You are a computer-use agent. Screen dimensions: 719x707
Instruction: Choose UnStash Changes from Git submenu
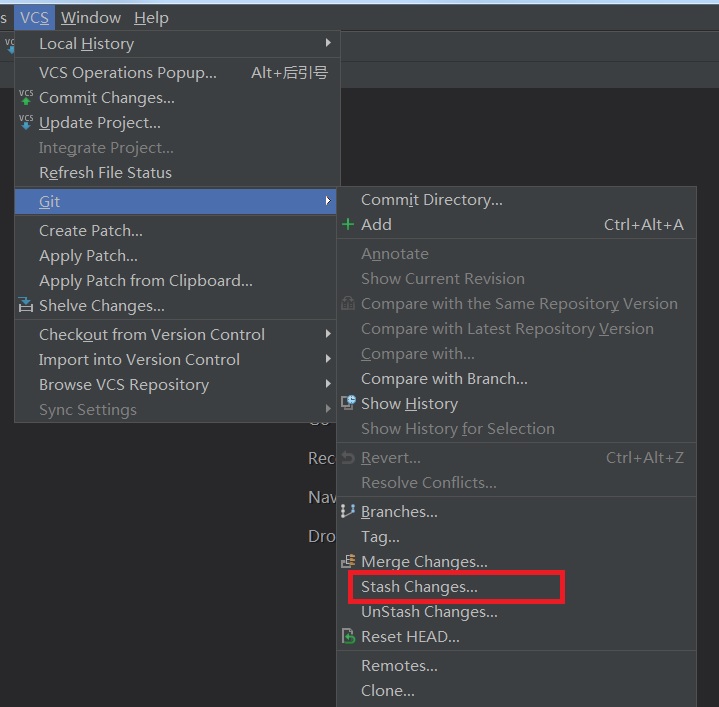pos(429,612)
